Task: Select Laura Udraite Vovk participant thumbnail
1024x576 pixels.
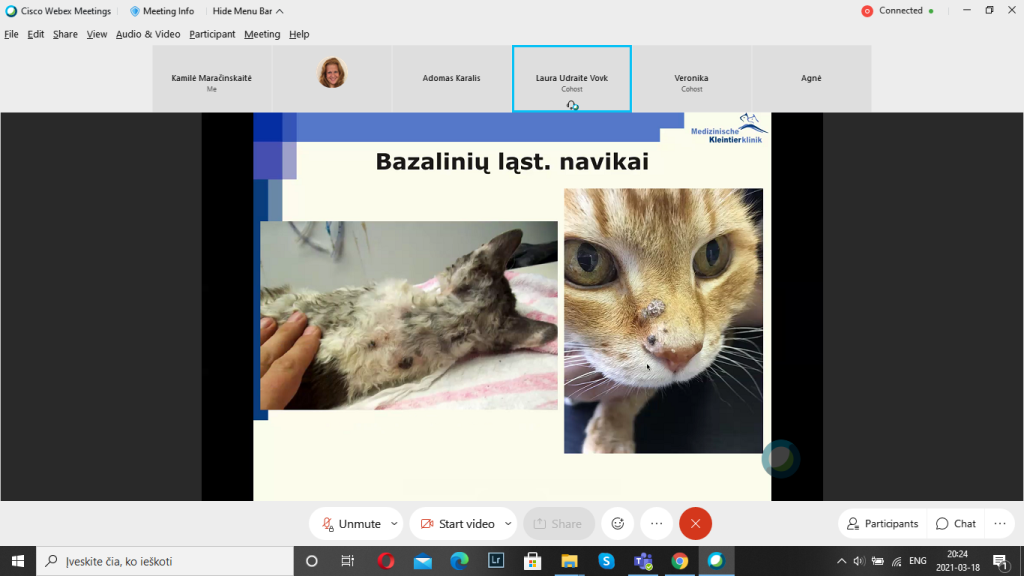Action: 571,79
